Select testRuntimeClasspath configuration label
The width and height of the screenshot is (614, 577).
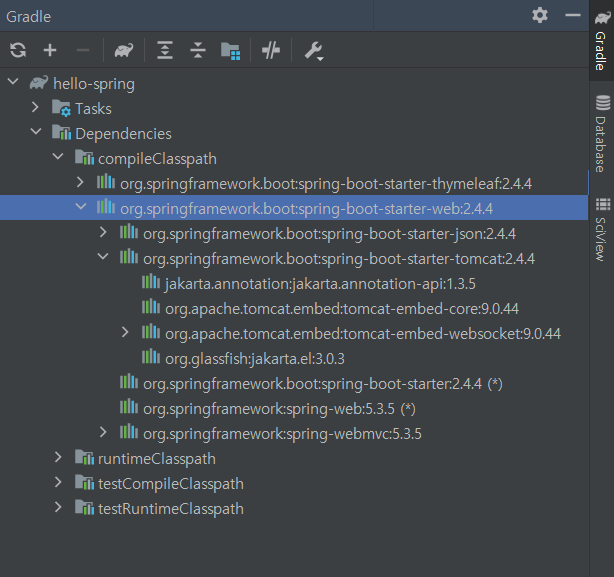(171, 509)
